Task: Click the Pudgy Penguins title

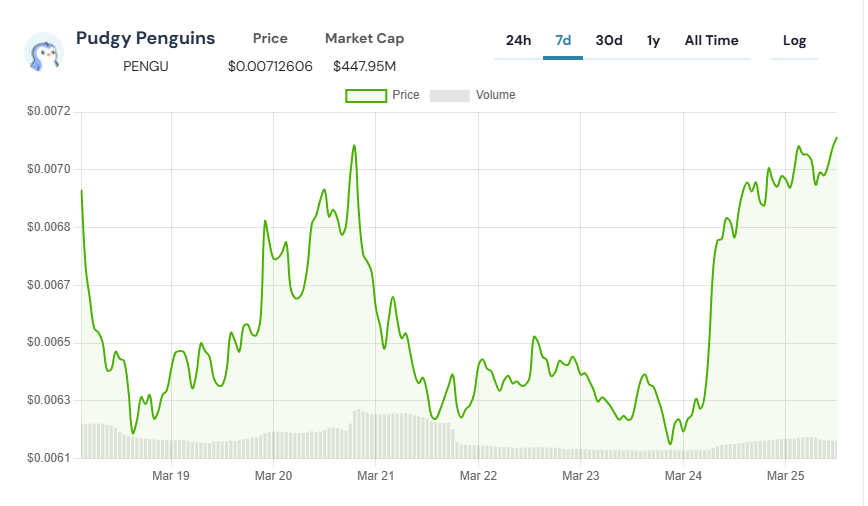Action: (146, 38)
